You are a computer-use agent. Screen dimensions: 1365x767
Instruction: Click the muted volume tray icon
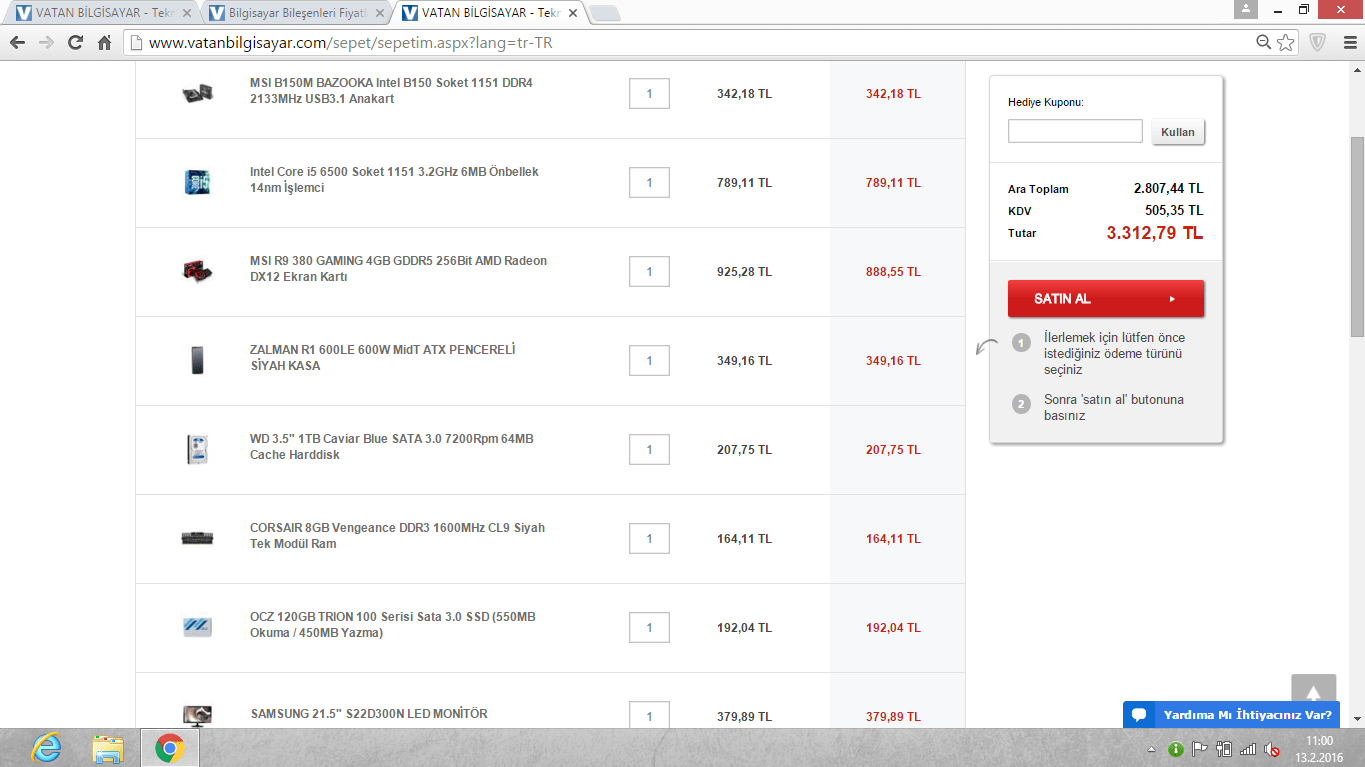[1272, 749]
